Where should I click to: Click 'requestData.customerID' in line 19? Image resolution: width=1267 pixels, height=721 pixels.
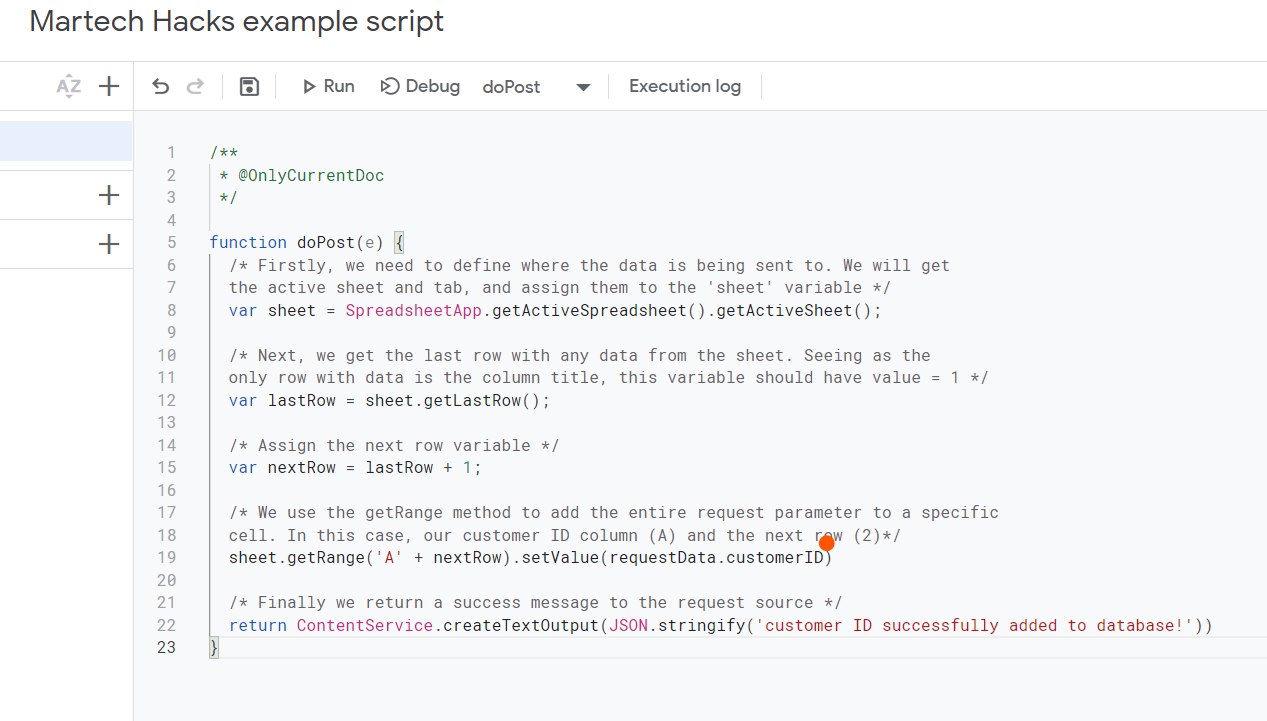[716, 558]
